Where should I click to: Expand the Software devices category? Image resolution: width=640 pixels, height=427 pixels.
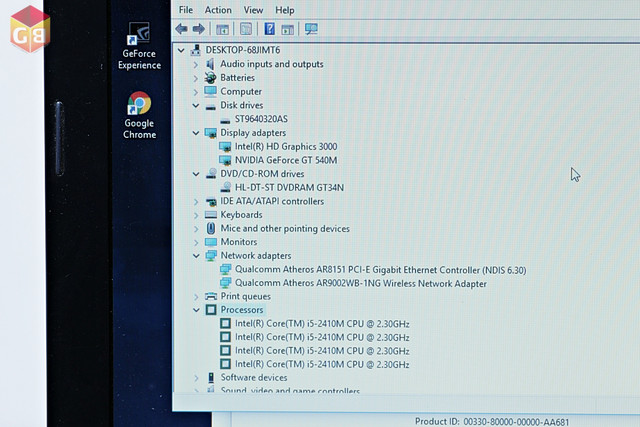tap(196, 378)
